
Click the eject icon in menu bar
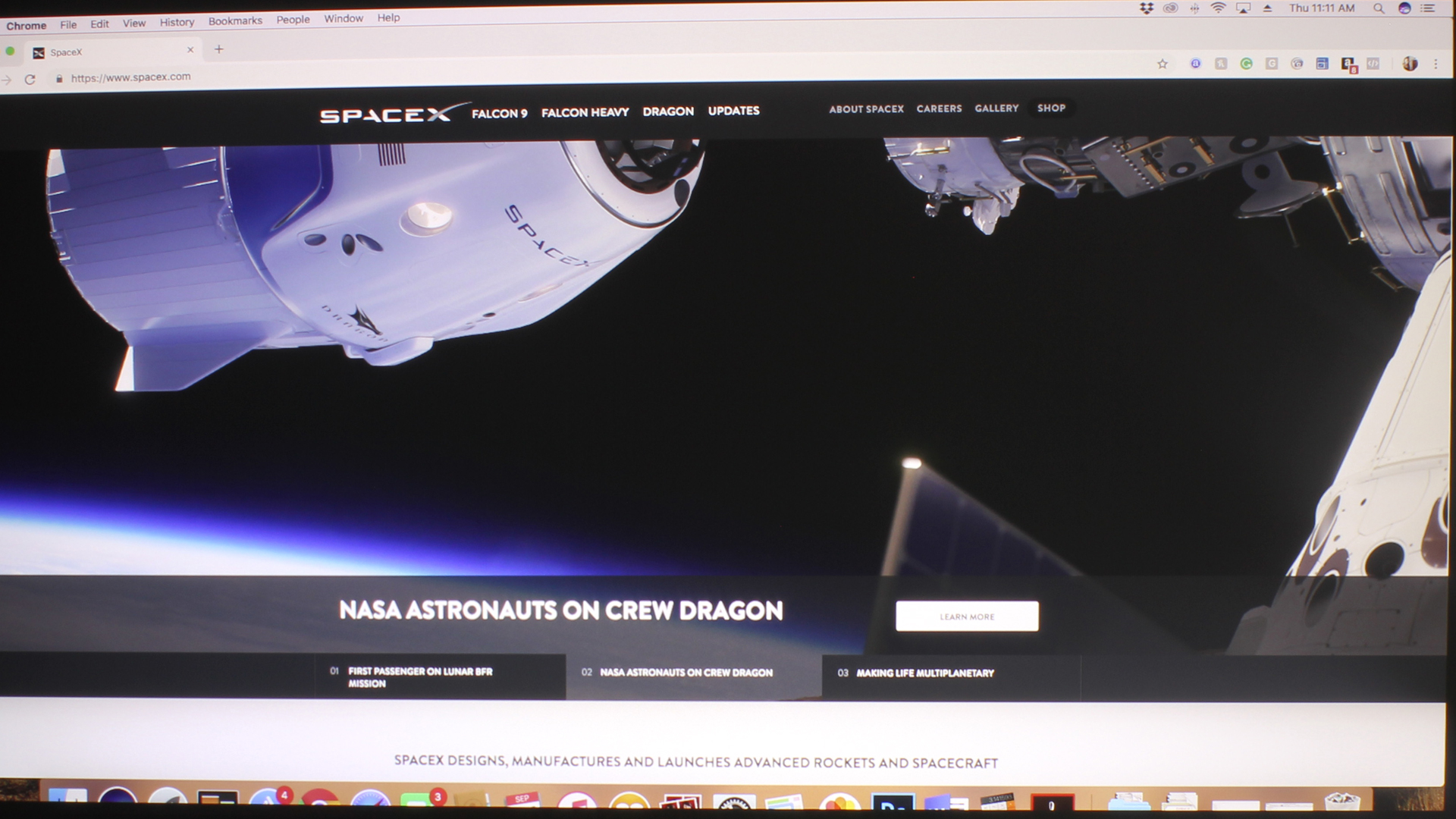coord(1267,8)
